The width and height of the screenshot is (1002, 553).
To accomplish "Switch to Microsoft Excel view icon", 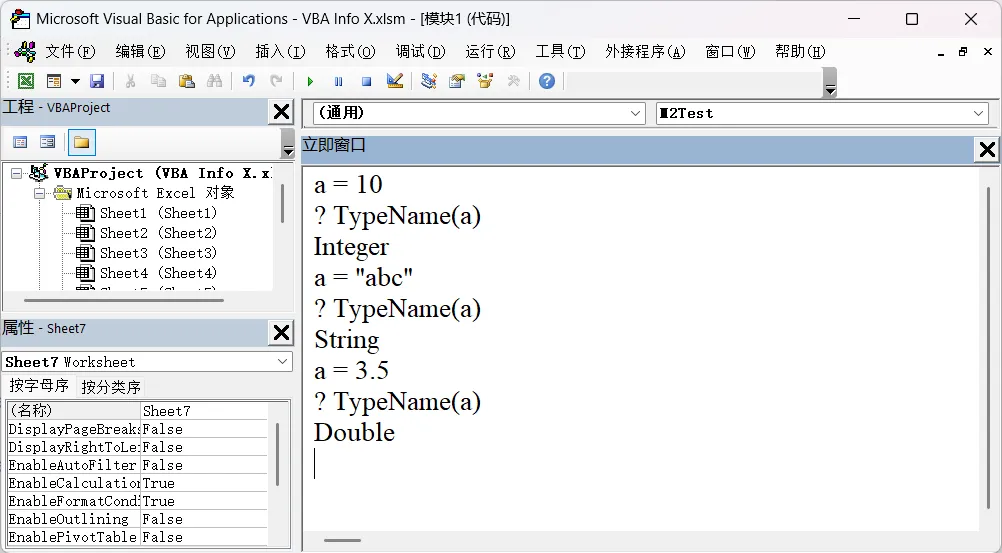I will point(26,81).
